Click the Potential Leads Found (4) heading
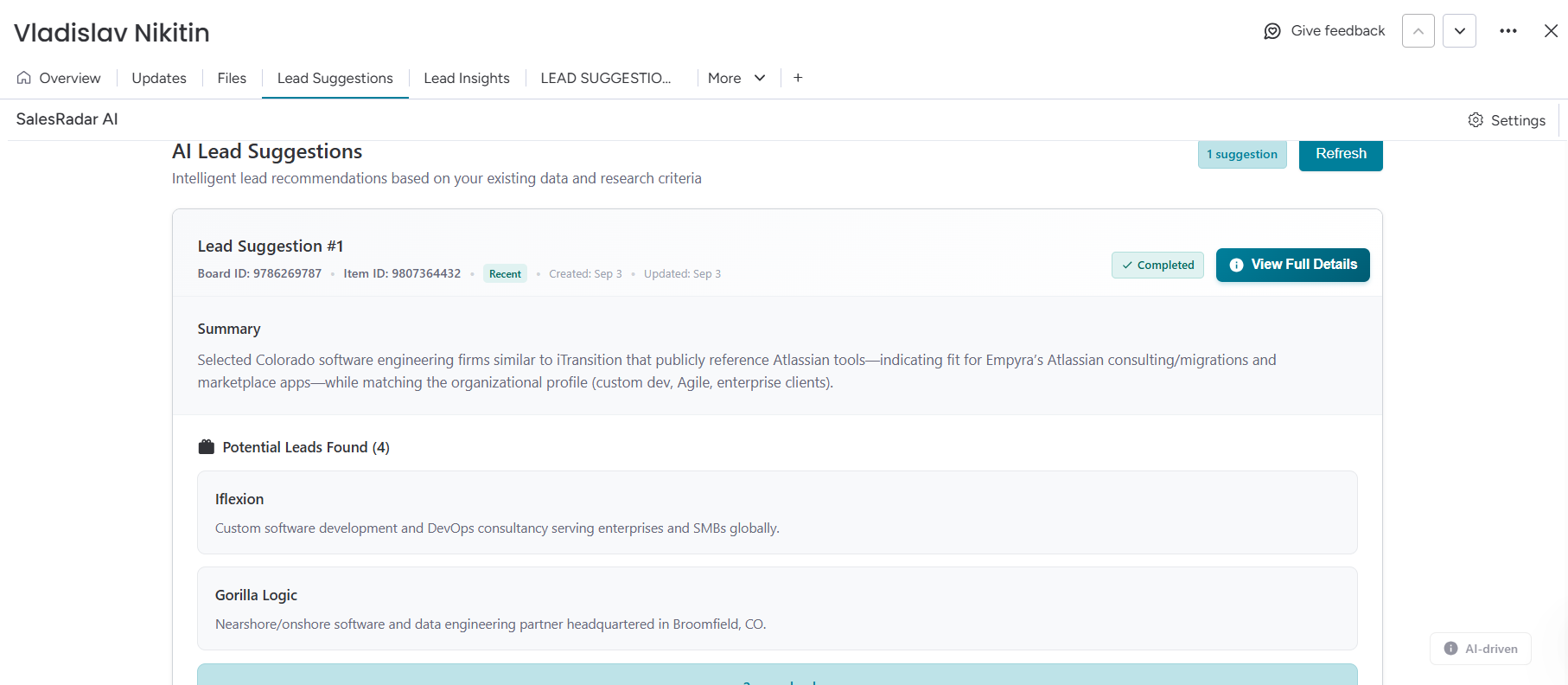The image size is (1568, 685). pyautogui.click(x=306, y=447)
